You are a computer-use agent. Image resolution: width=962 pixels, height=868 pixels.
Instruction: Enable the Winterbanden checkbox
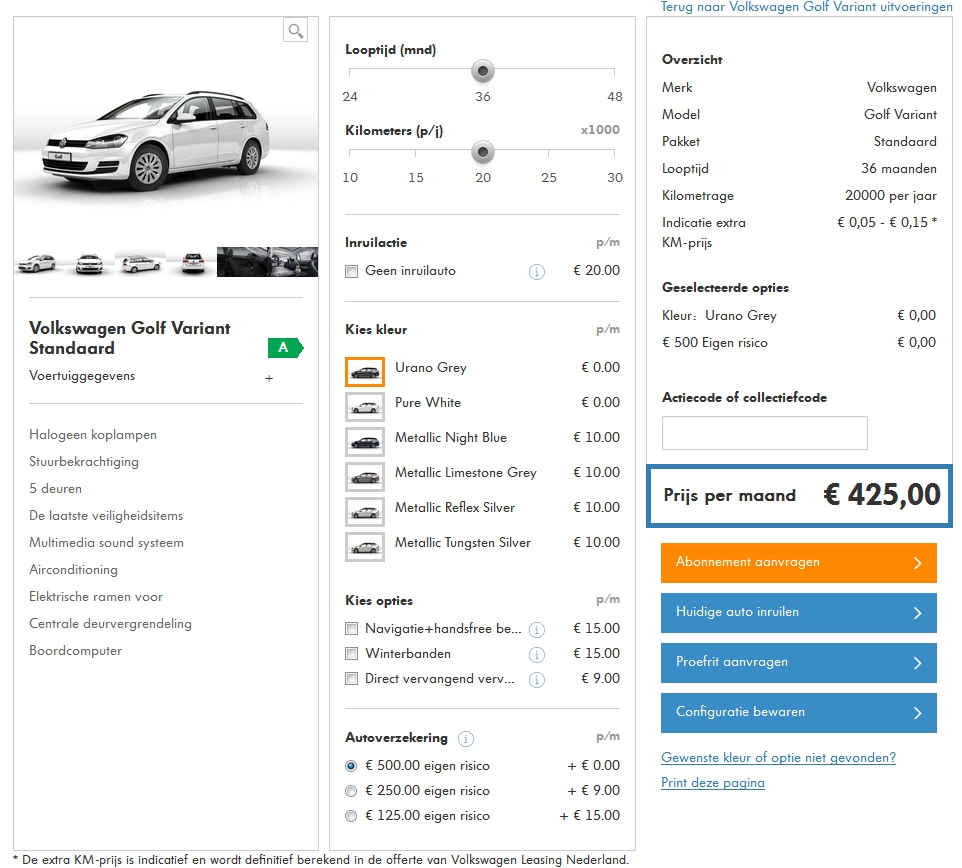[x=352, y=653]
